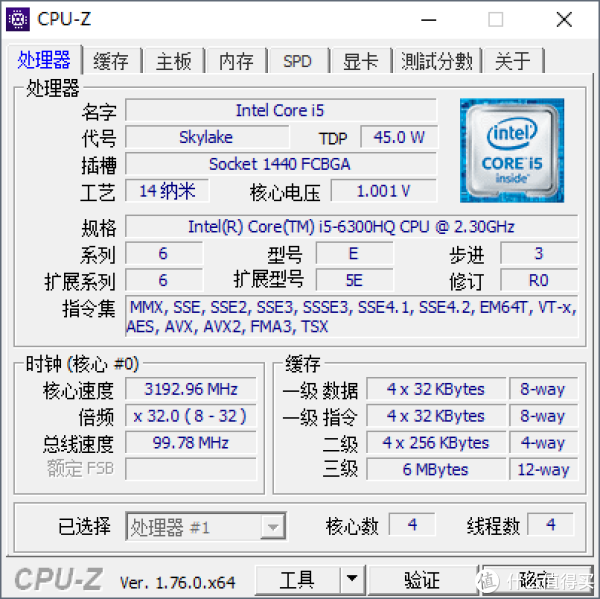Show the 关于 tab

[513, 61]
